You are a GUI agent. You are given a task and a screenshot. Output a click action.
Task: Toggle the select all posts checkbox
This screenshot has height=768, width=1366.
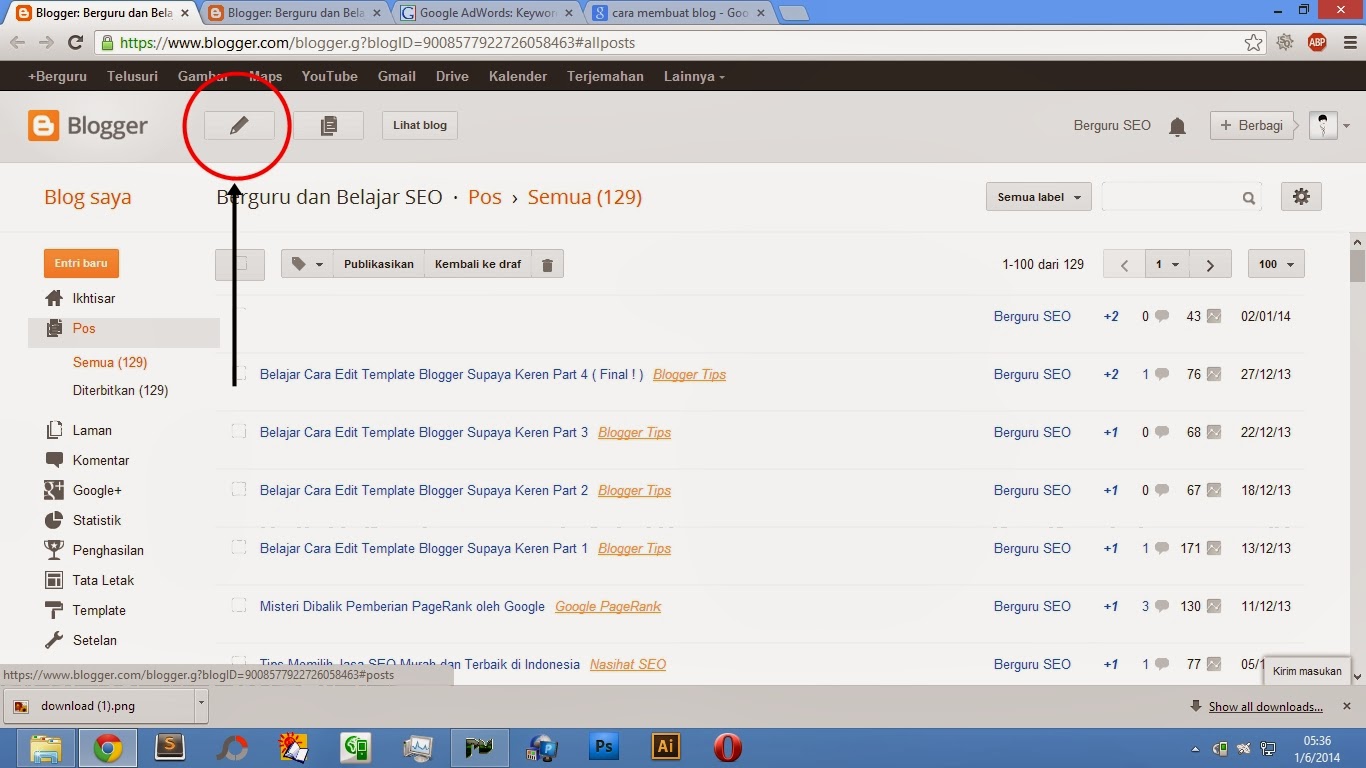239,264
